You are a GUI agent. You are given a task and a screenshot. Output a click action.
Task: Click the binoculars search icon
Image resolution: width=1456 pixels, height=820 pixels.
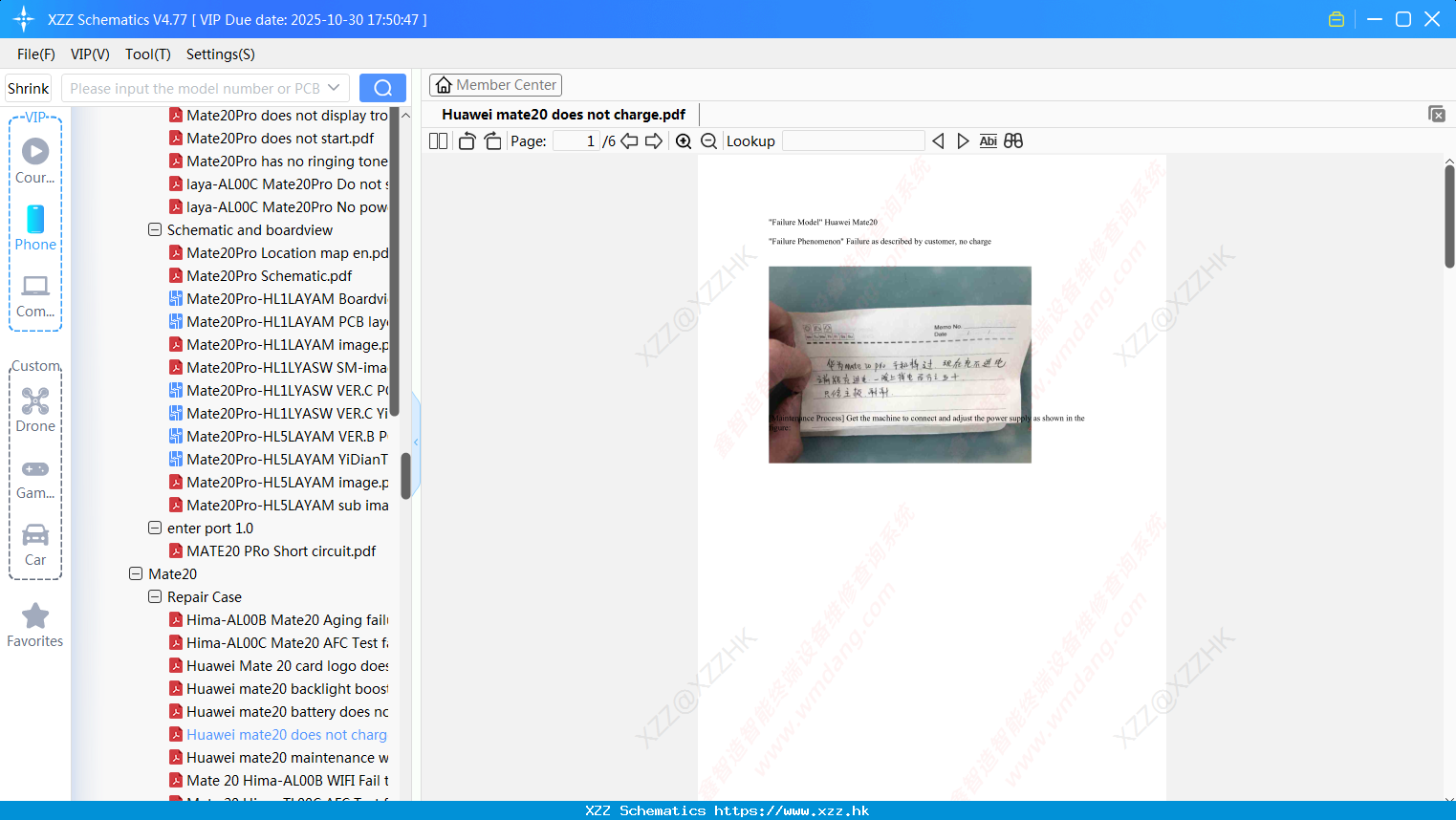pos(1013,141)
